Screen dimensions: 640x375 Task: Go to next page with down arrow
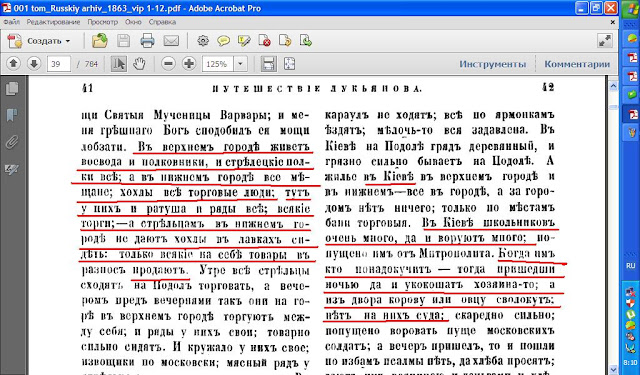34,64
